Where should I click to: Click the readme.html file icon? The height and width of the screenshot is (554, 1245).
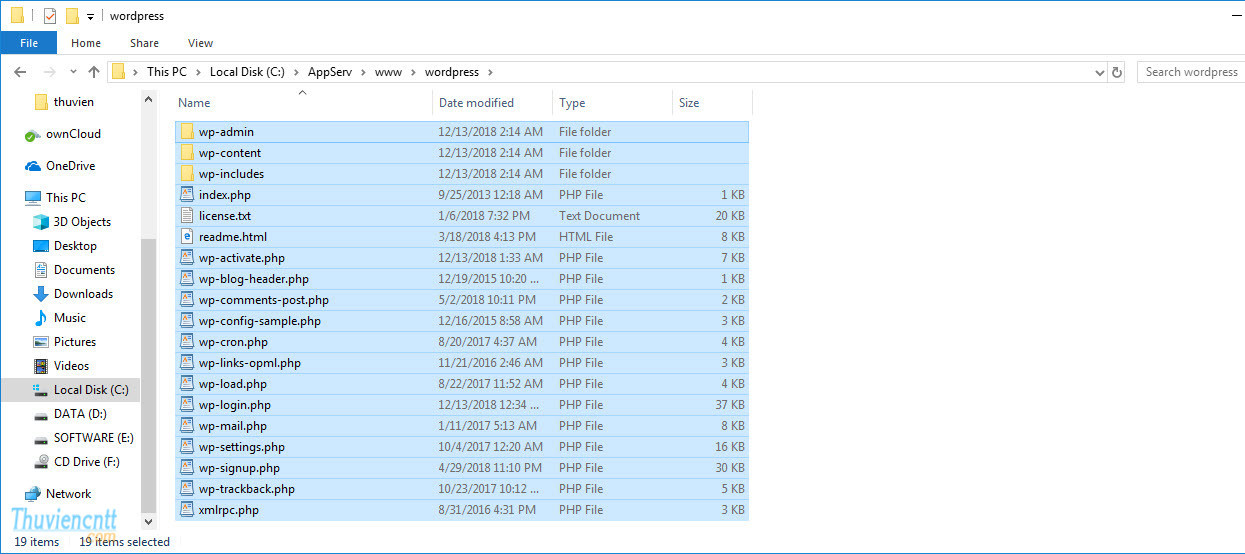point(187,237)
